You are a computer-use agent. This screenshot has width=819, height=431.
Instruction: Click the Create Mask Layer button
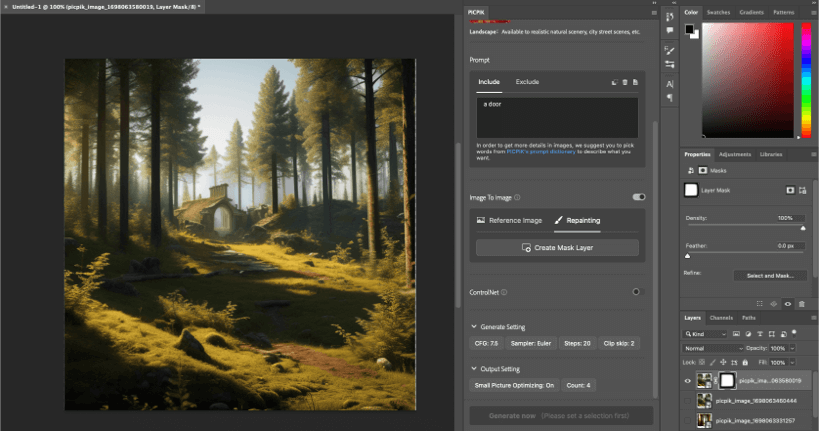pyautogui.click(x=557, y=247)
